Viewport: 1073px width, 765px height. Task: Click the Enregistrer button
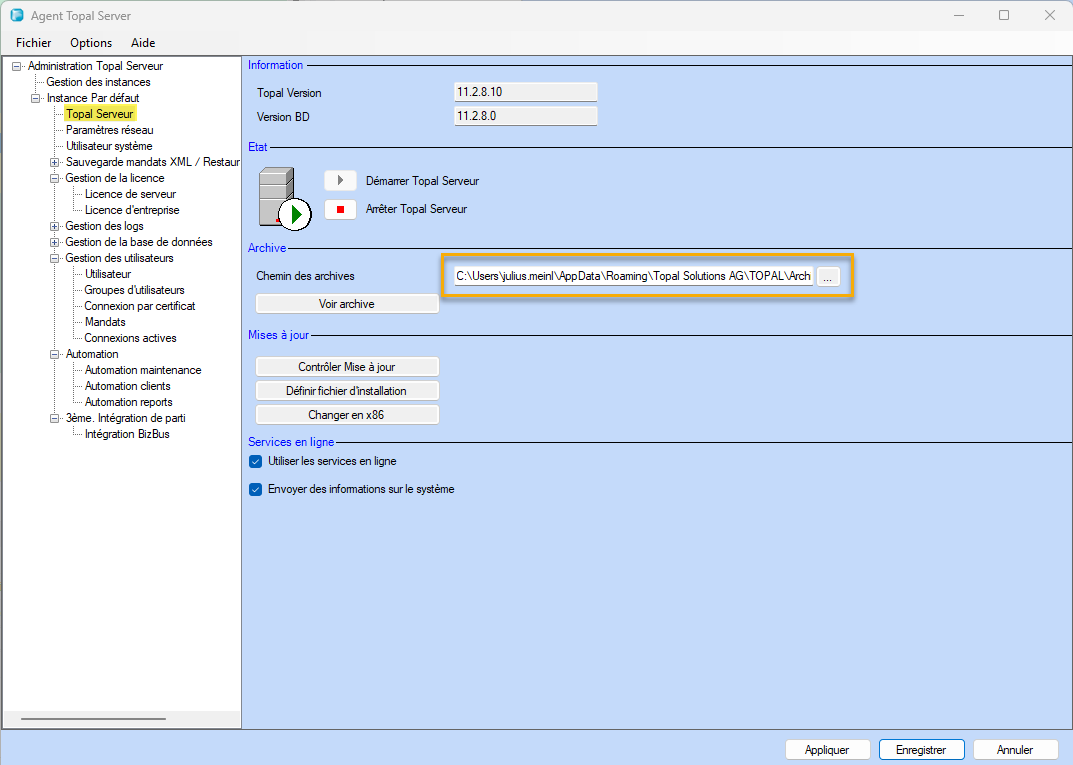point(921,750)
